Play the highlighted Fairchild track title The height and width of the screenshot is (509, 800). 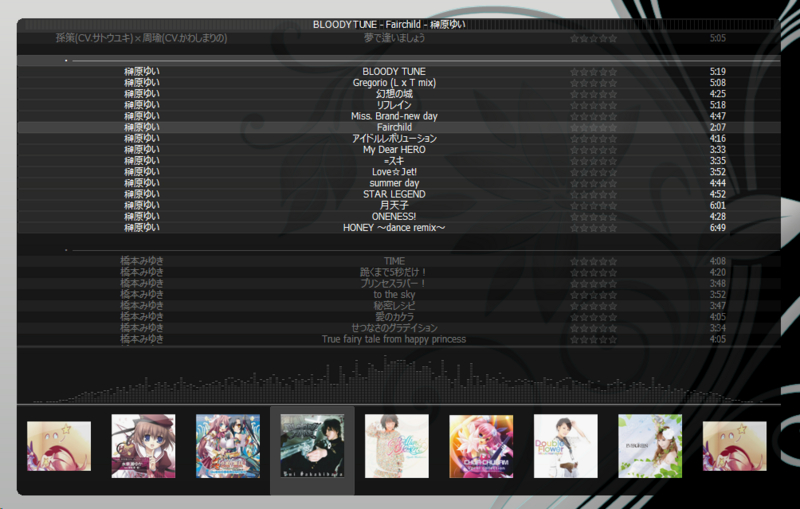tap(394, 128)
